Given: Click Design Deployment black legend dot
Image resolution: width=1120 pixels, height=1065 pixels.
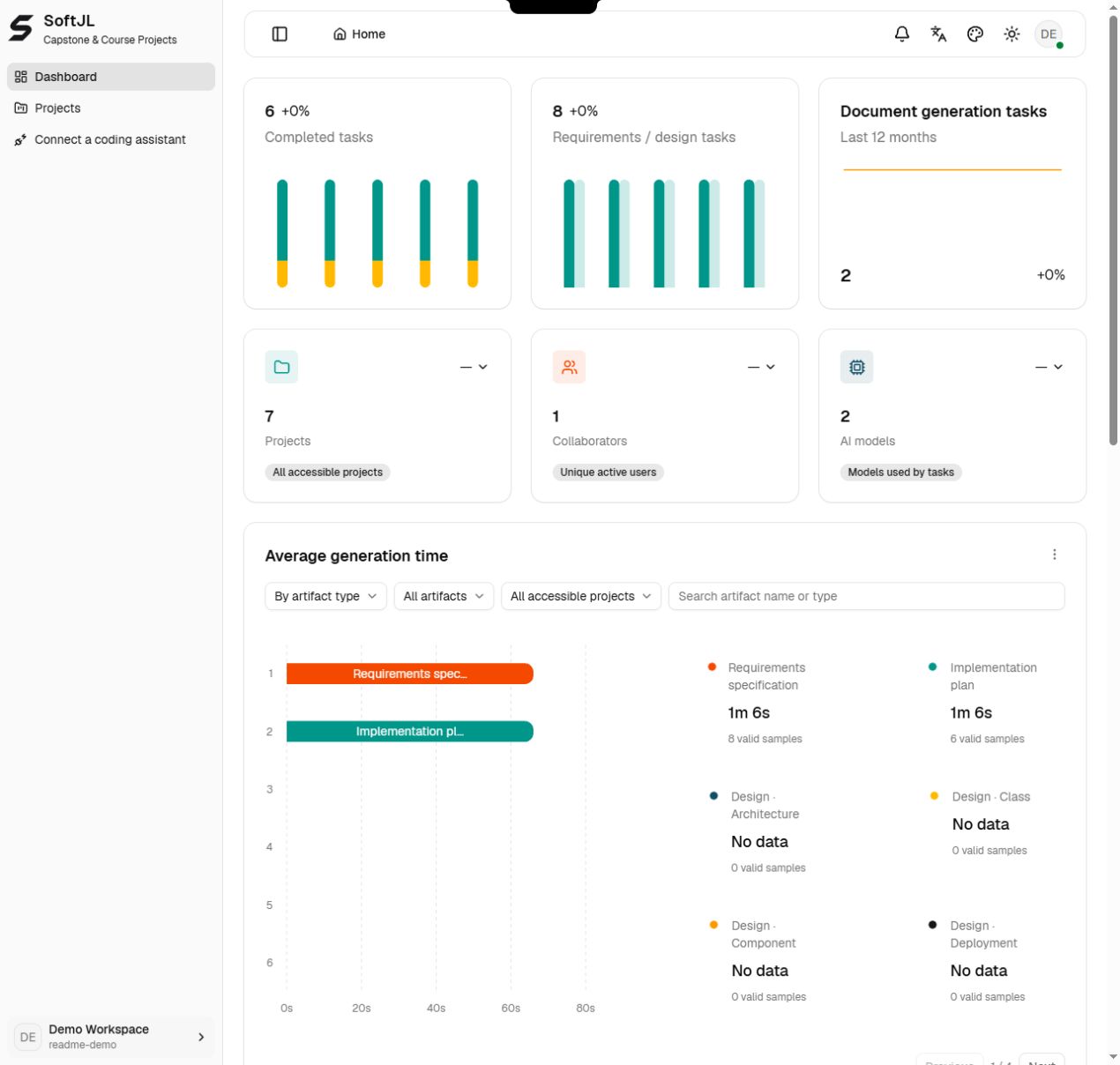Looking at the screenshot, I should (x=932, y=924).
